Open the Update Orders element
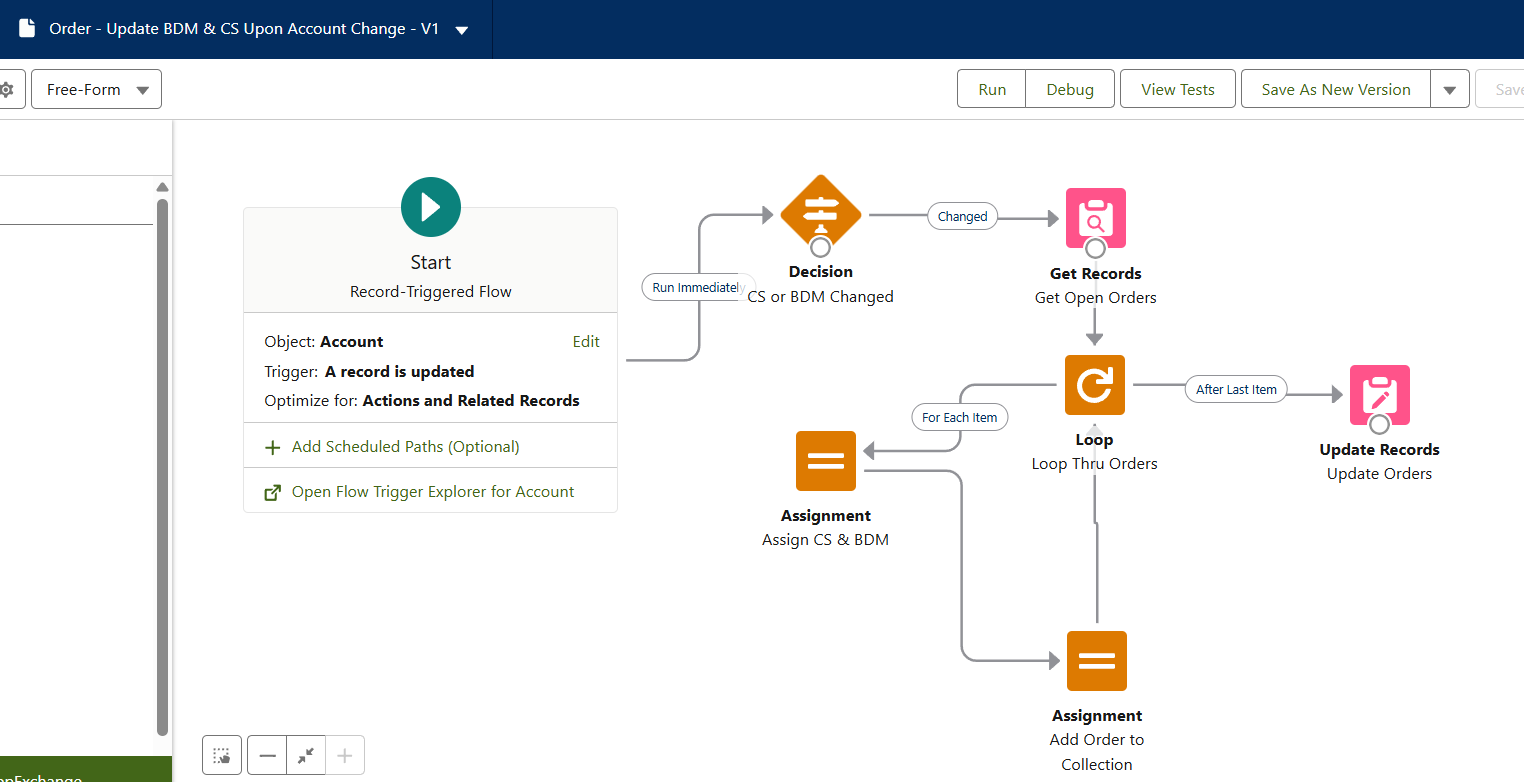1524x782 pixels. tap(1379, 393)
